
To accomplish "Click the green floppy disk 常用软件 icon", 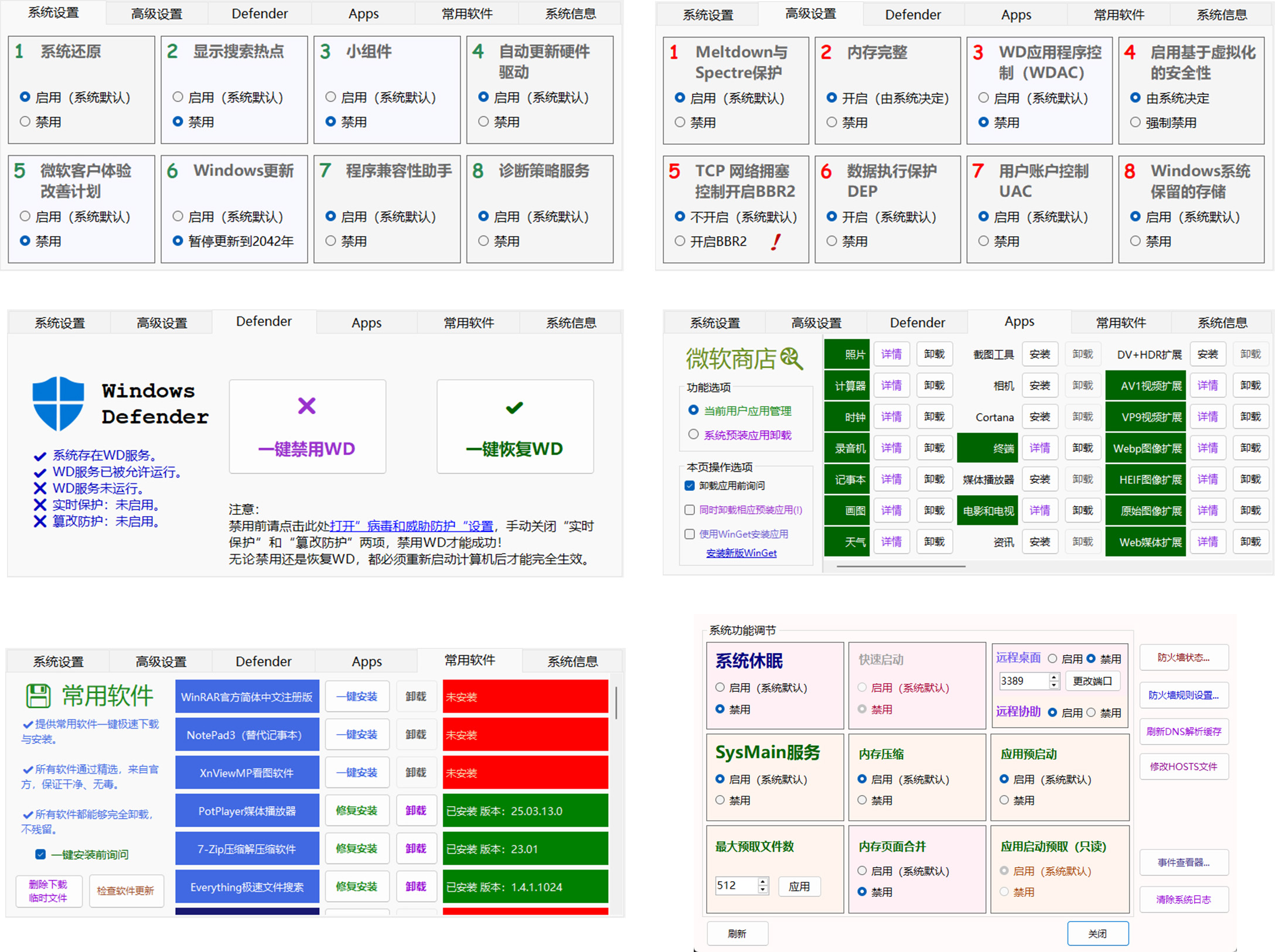I will pos(38,695).
